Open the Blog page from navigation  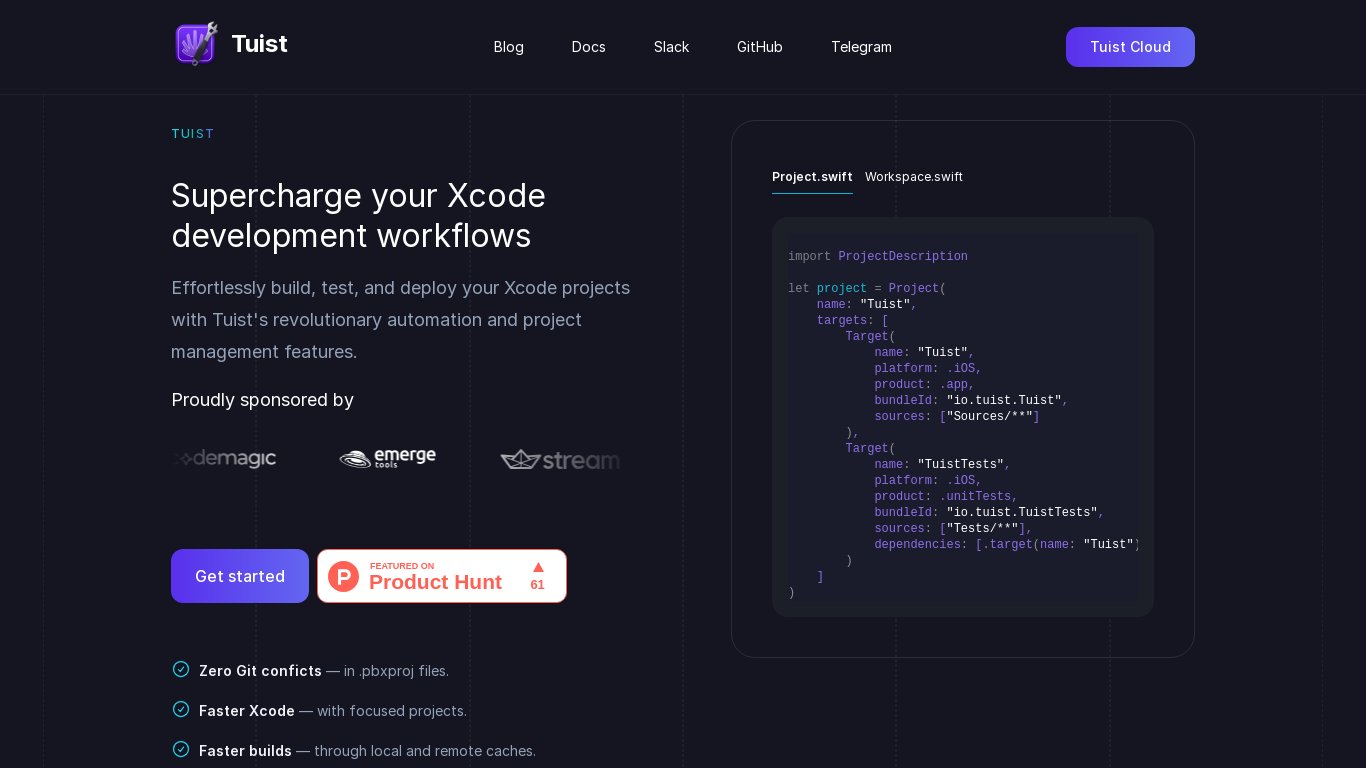coord(509,47)
